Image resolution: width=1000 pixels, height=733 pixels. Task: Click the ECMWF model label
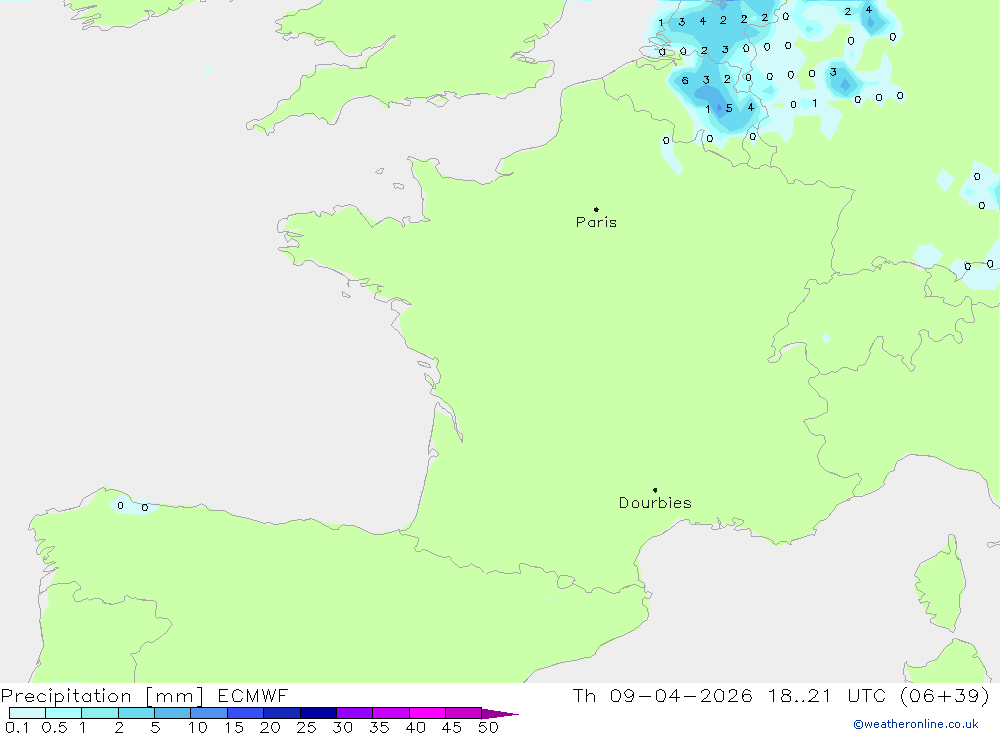pos(252,696)
